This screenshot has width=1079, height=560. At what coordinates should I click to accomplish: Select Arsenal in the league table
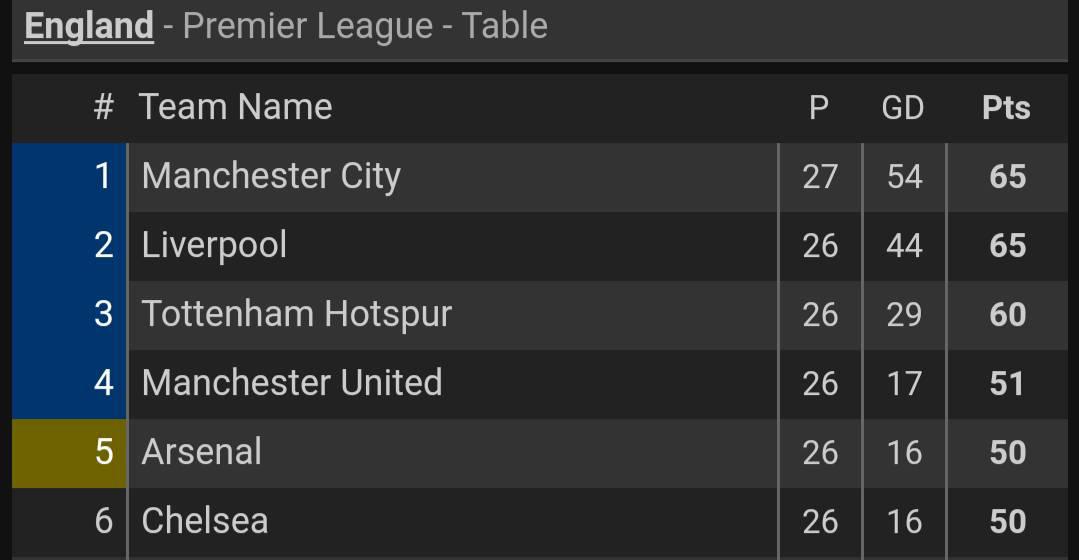[x=201, y=452]
